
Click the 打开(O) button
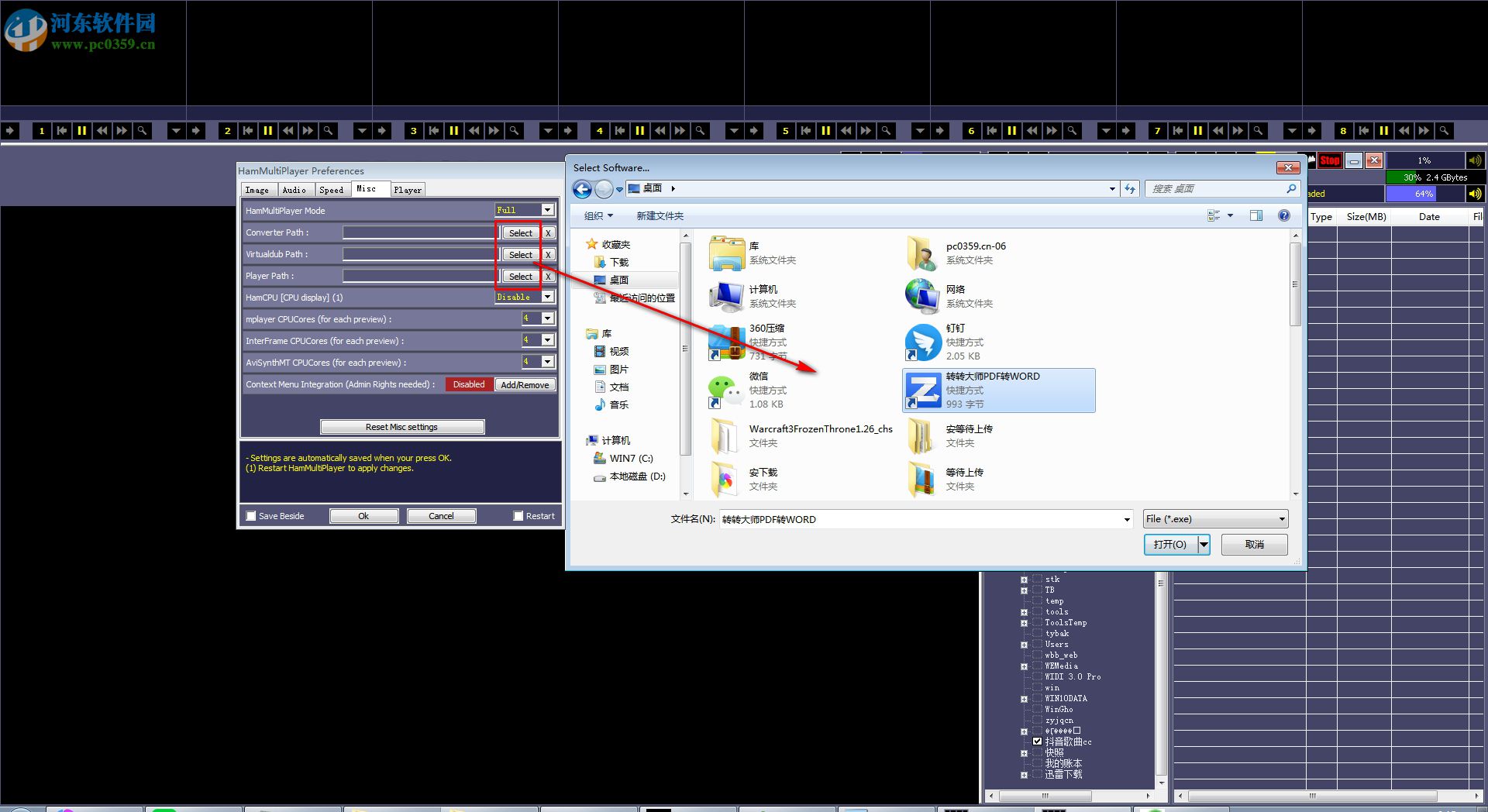tap(1170, 545)
